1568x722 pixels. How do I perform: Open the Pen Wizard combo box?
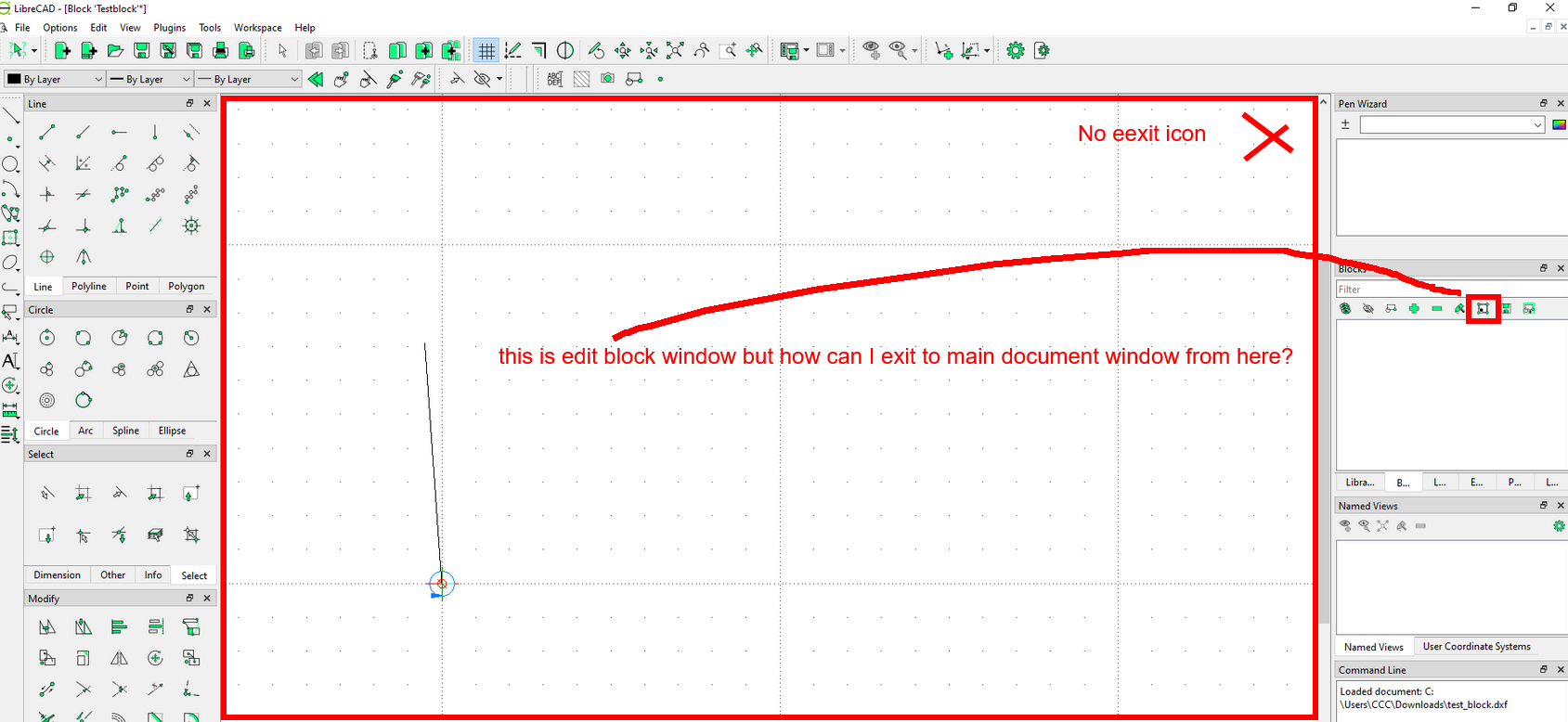pyautogui.click(x=1451, y=124)
